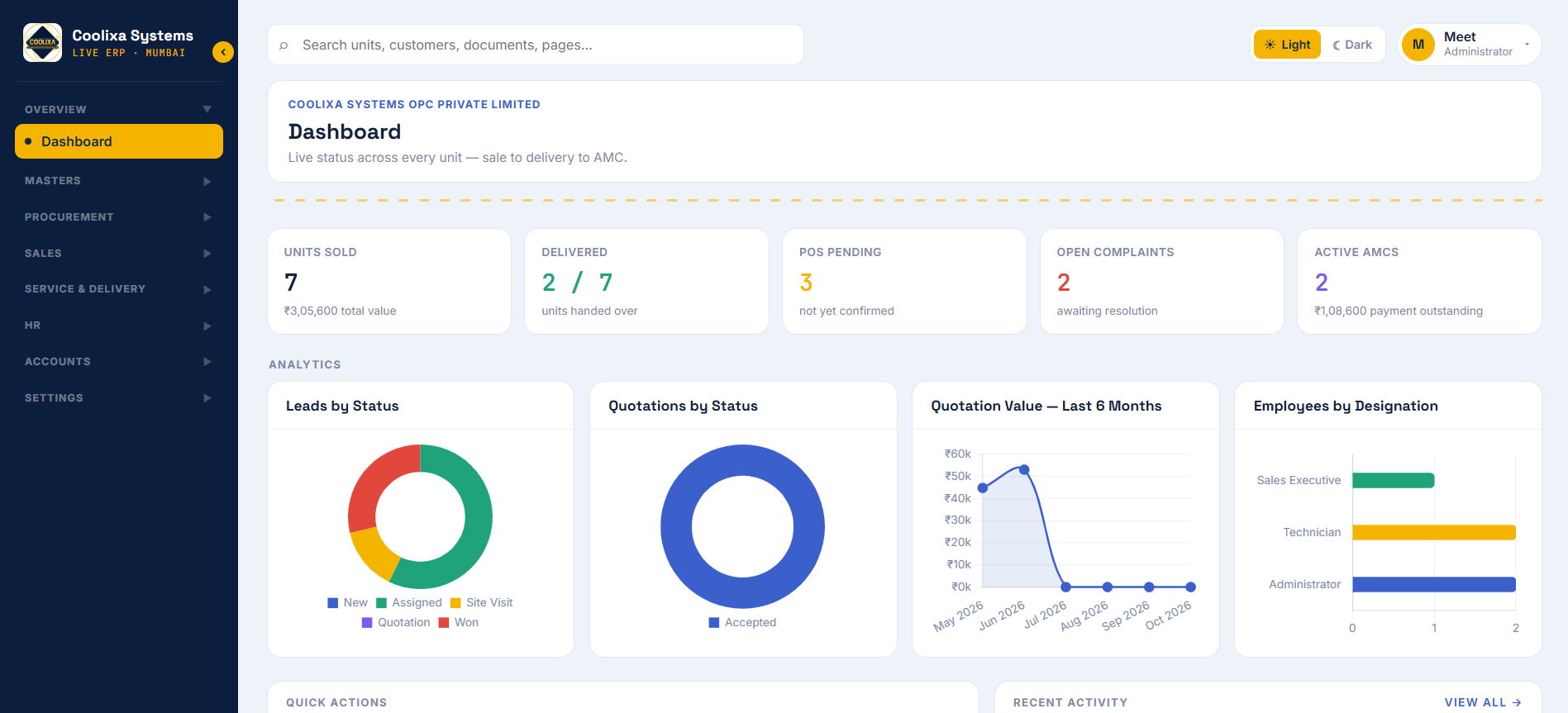Click the search magnifier icon
The width and height of the screenshot is (1568, 713).
tap(284, 45)
